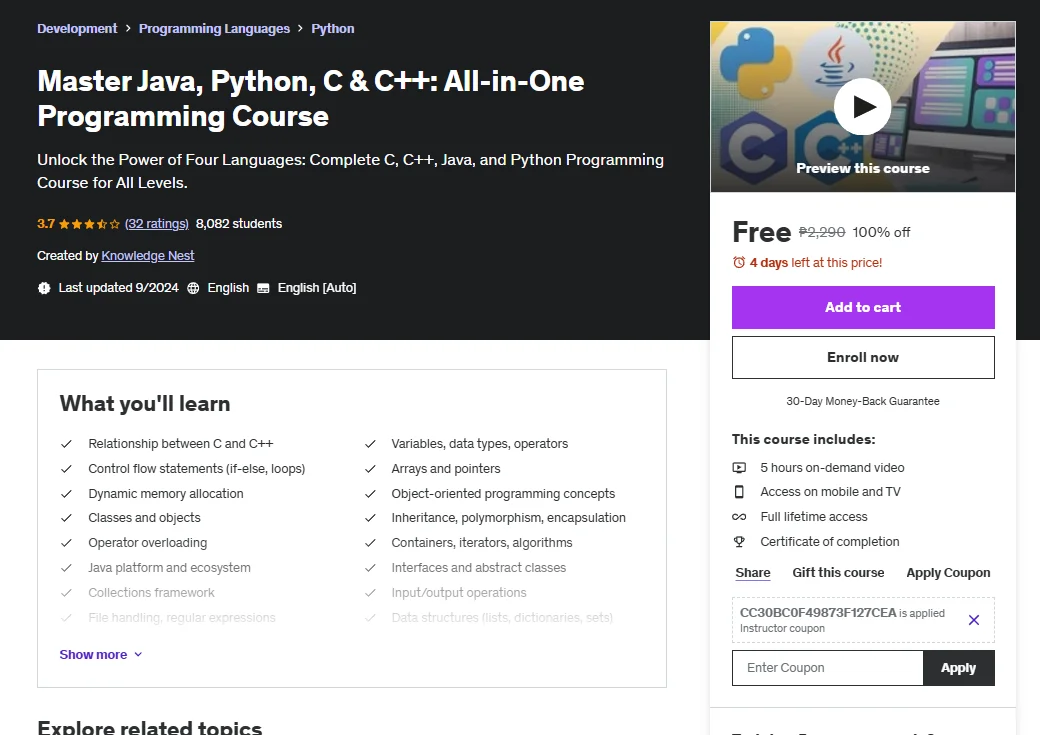This screenshot has height=735, width=1040.
Task: Click checkmark next to Operator overloading
Action: (66, 543)
